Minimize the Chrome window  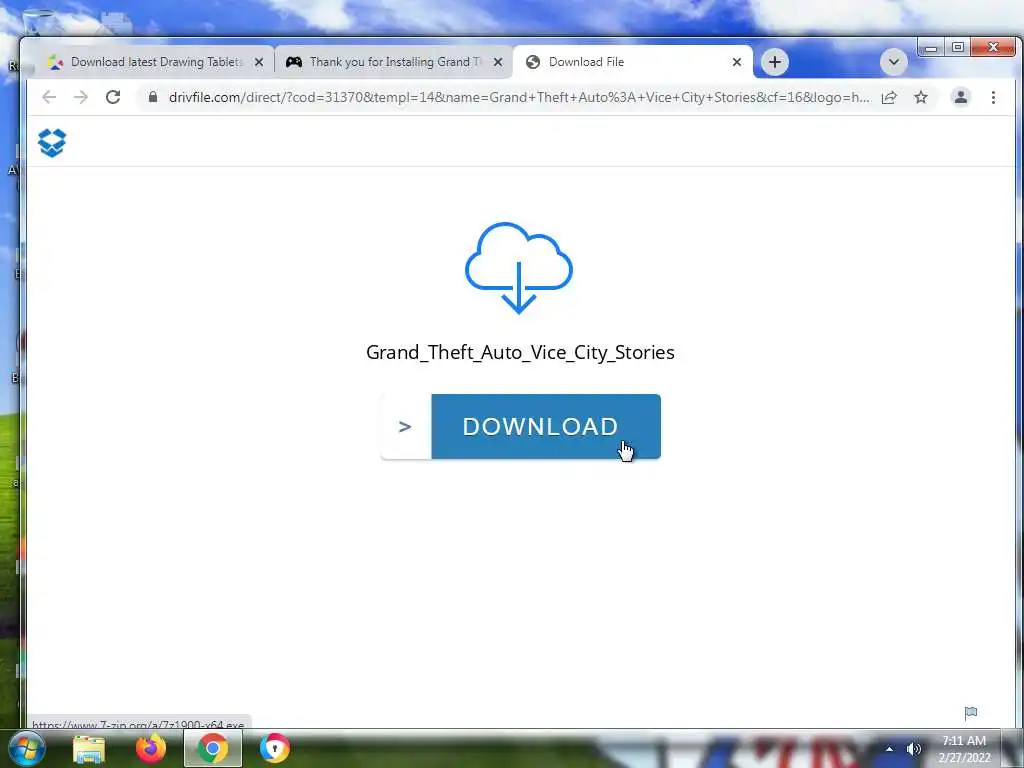click(931, 47)
